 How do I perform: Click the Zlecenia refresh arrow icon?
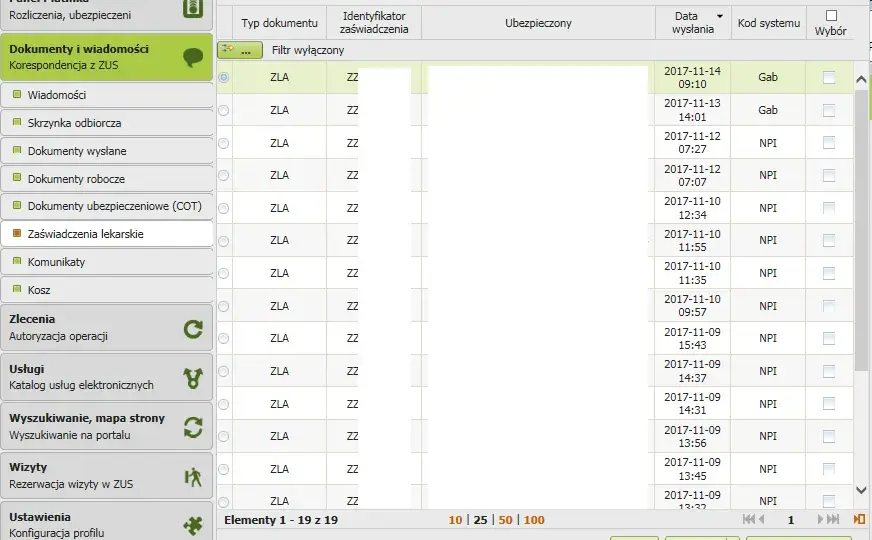193,329
